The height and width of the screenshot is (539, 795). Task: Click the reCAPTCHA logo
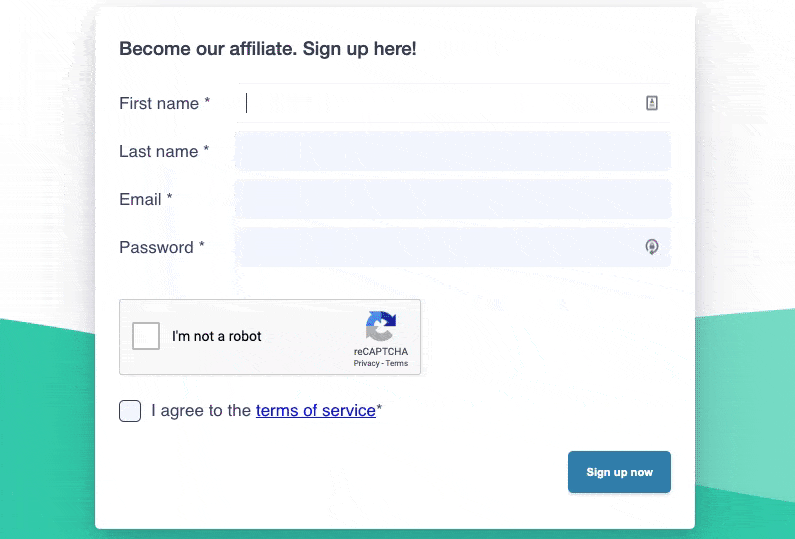[x=381, y=327]
